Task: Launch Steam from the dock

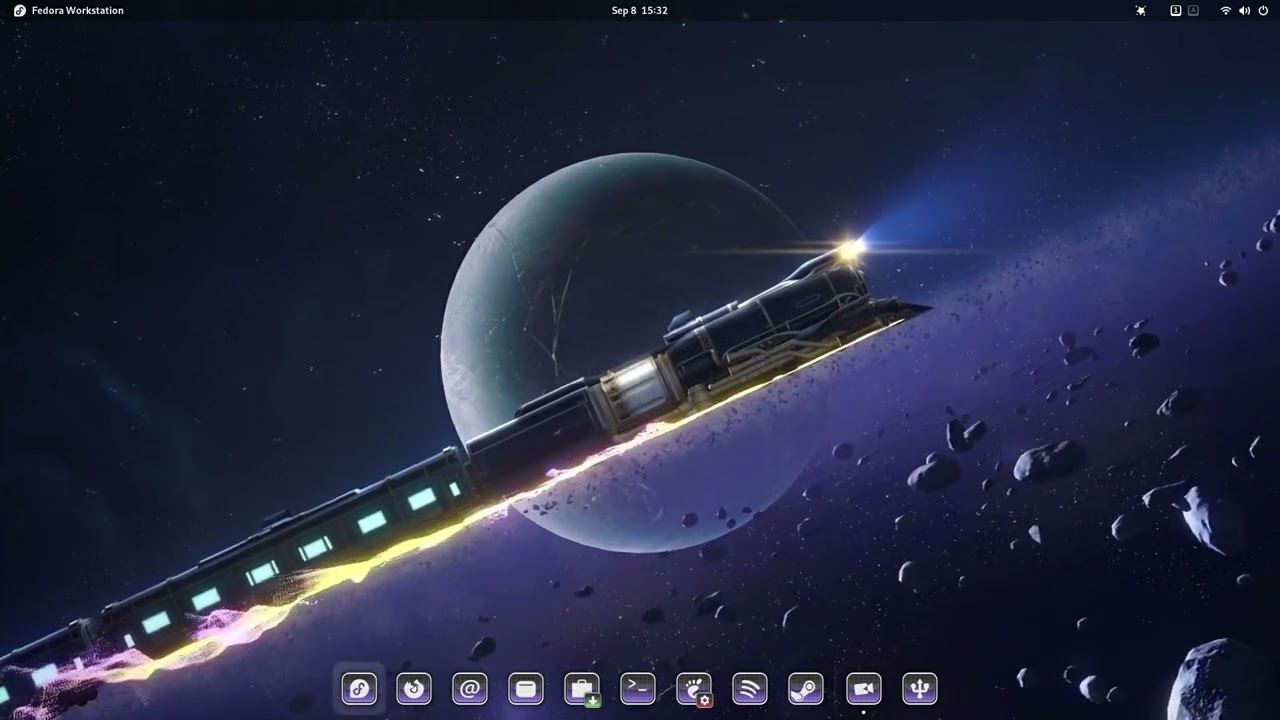Action: point(806,688)
